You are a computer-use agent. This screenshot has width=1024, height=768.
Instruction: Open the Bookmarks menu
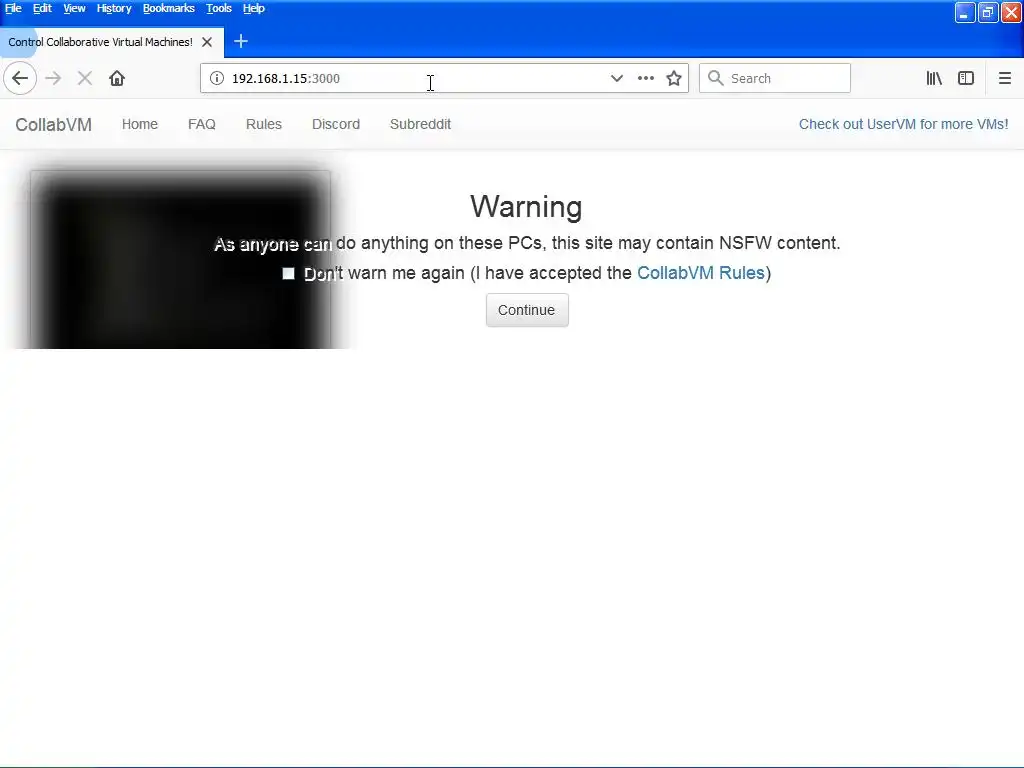pos(168,8)
